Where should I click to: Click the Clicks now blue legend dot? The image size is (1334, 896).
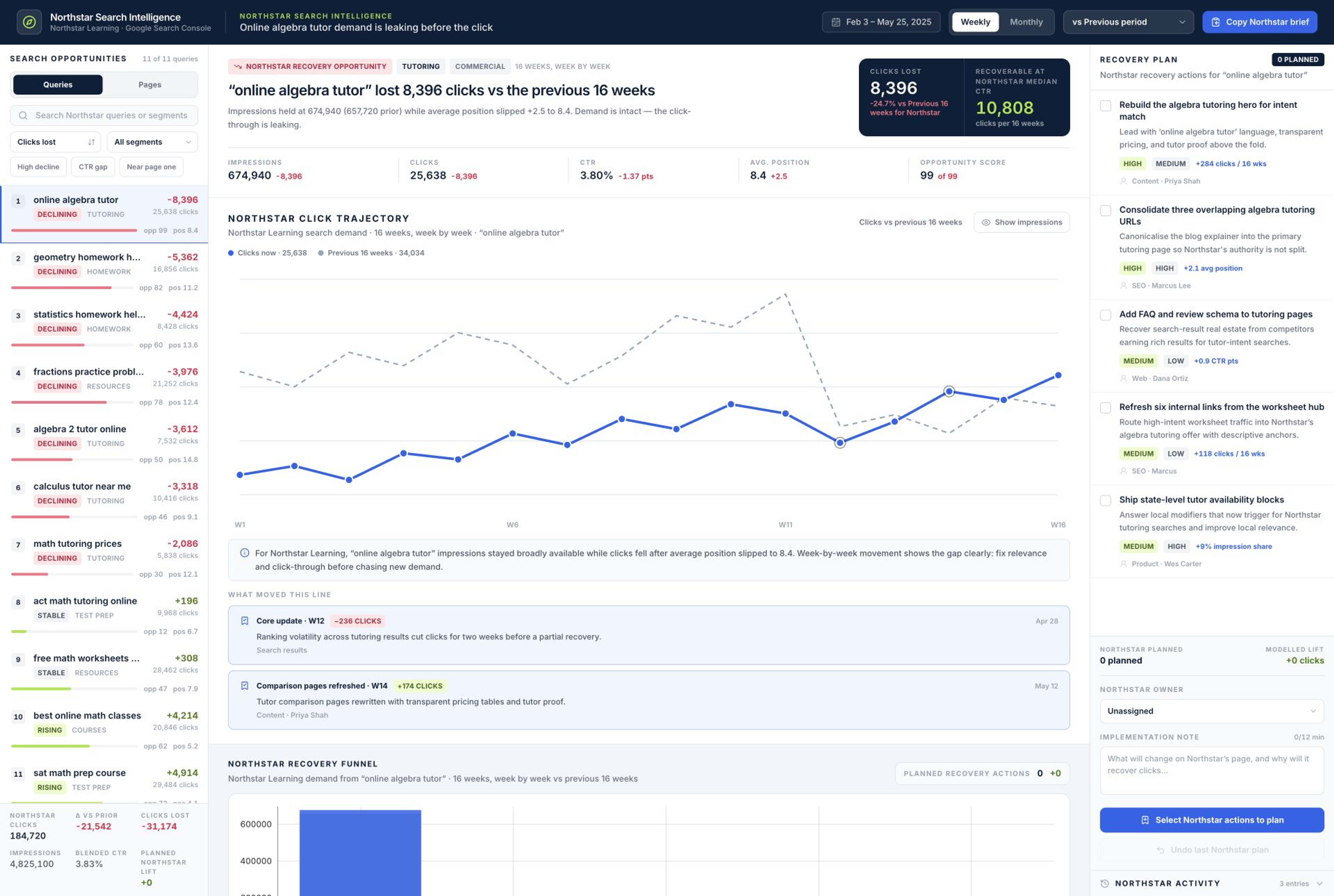pyautogui.click(x=231, y=253)
